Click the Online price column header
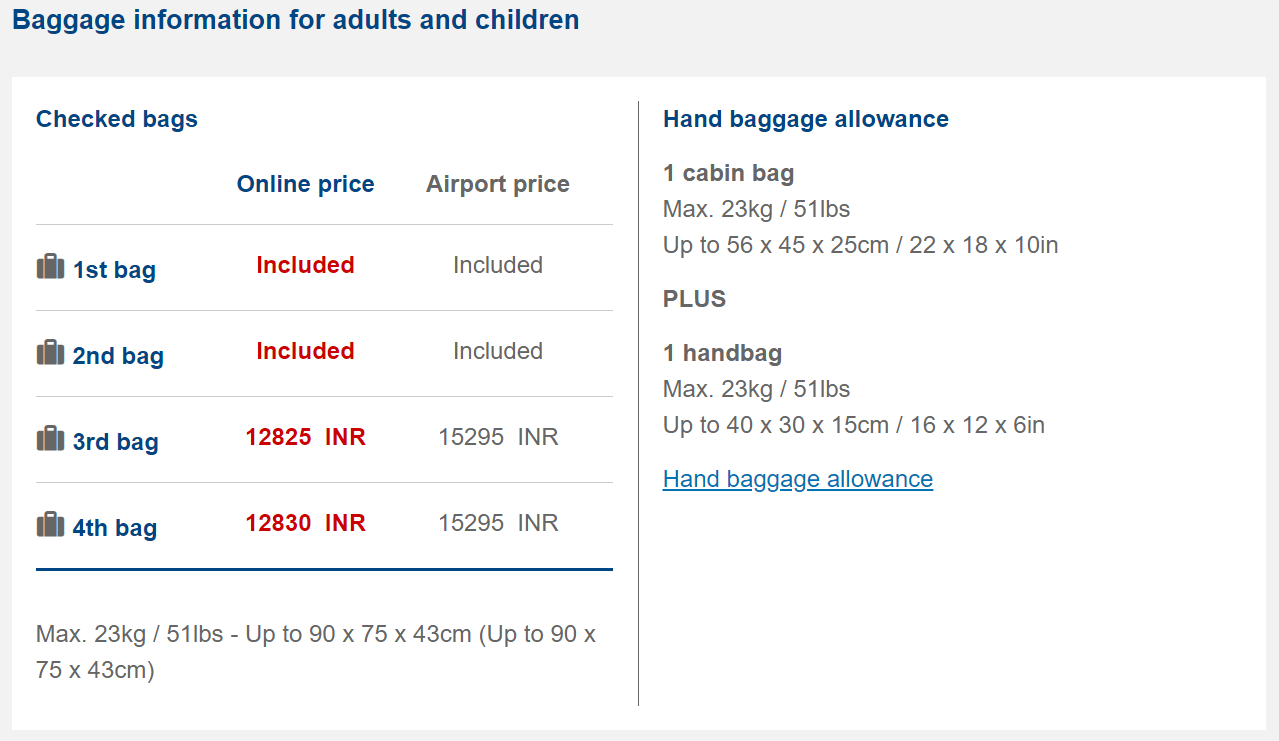This screenshot has width=1279, height=741. 305,184
